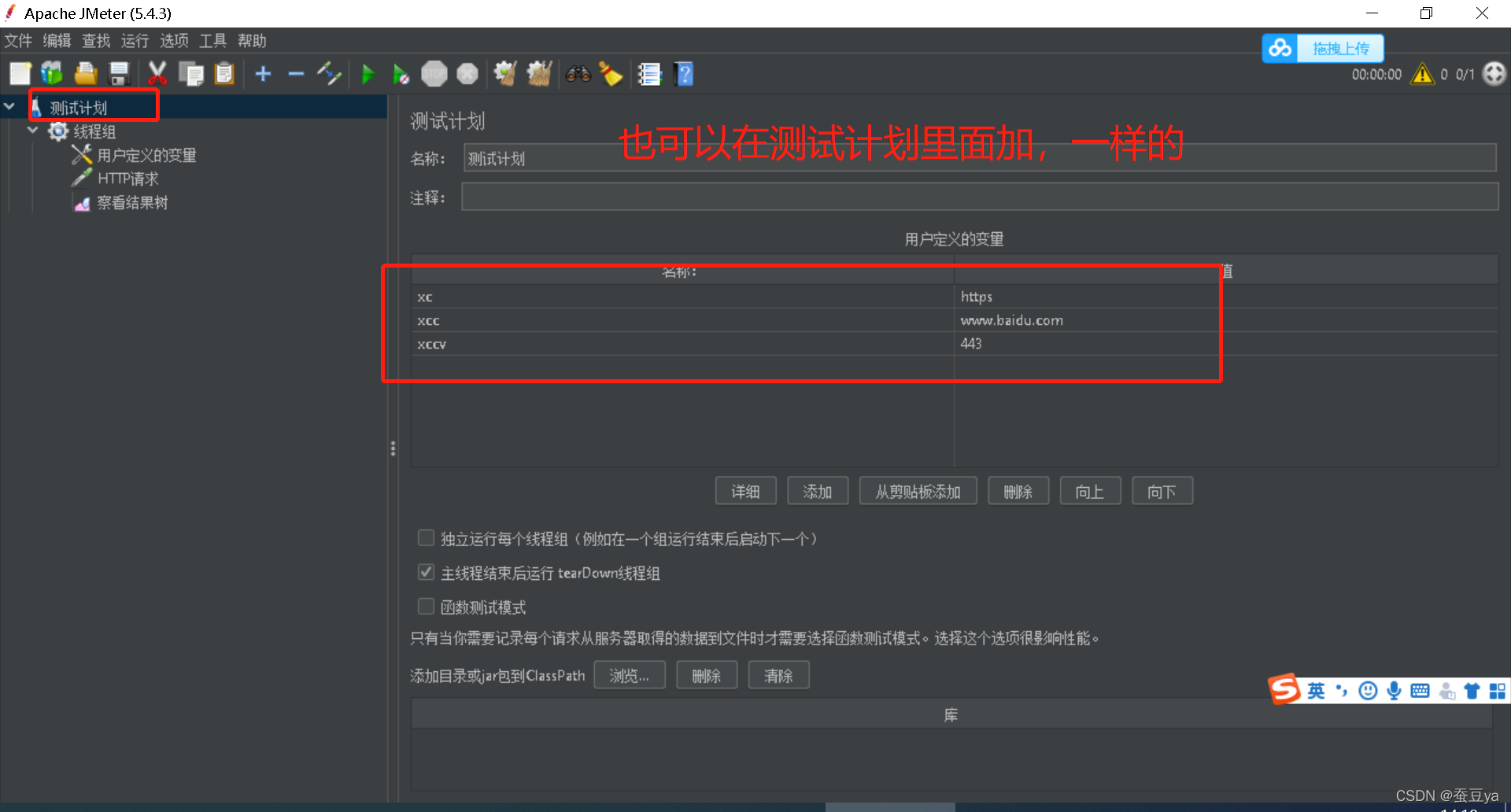This screenshot has width=1511, height=812.
Task: Open the 工具 menu
Action: click(x=212, y=40)
